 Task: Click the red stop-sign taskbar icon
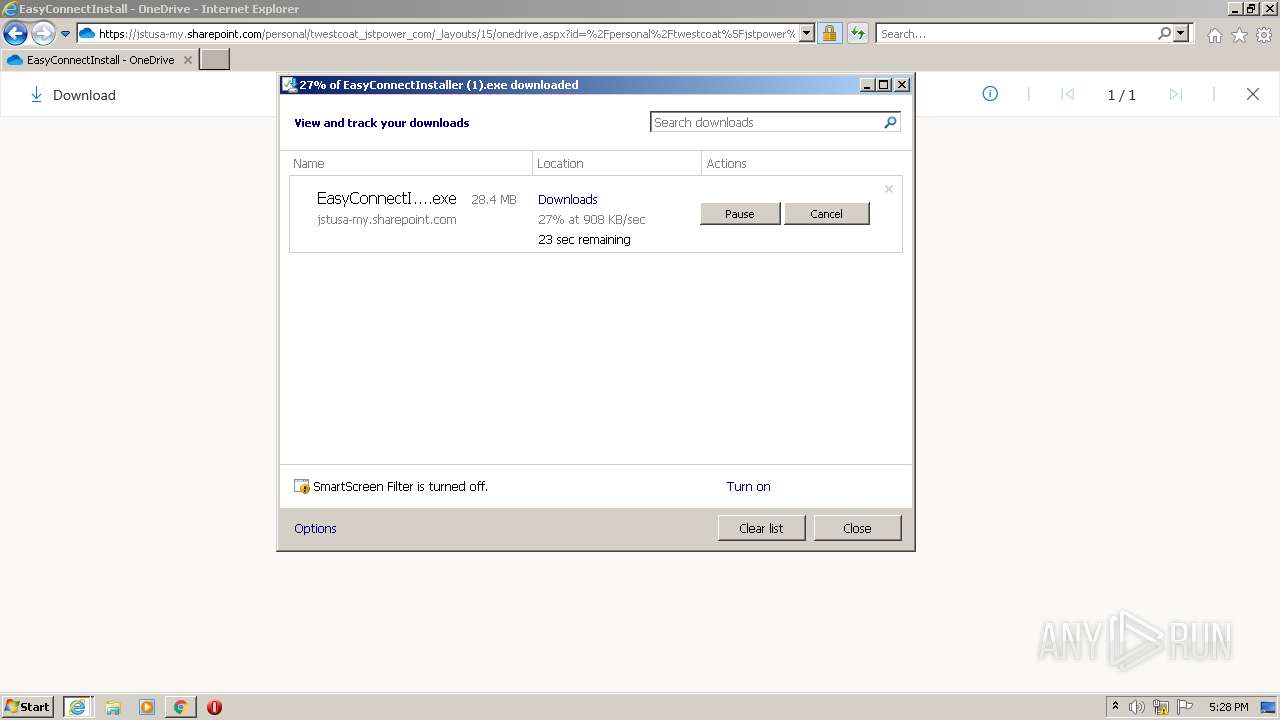[x=214, y=707]
